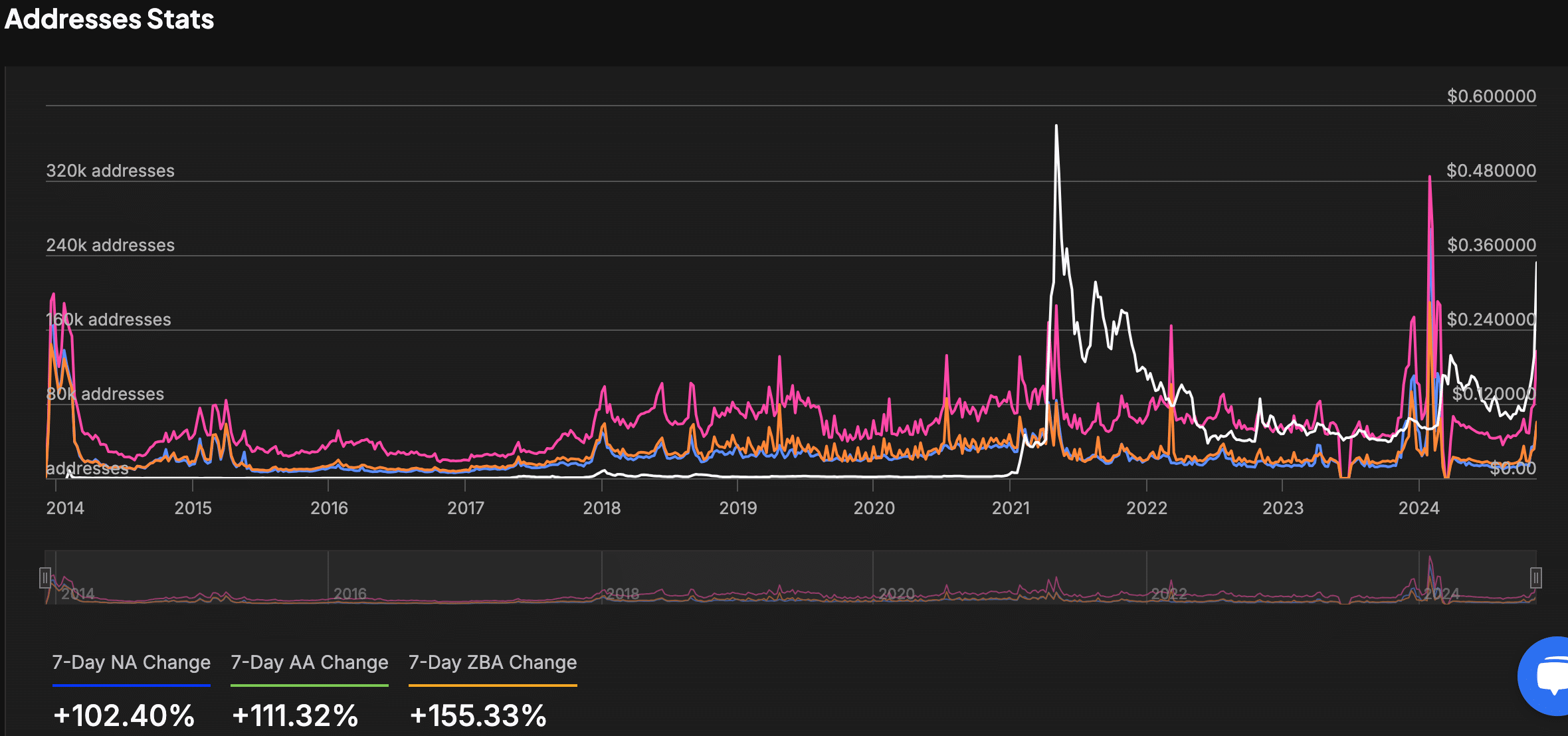Click the 80k addresses axis label
Viewport: 1568px width, 736px height.
point(105,394)
